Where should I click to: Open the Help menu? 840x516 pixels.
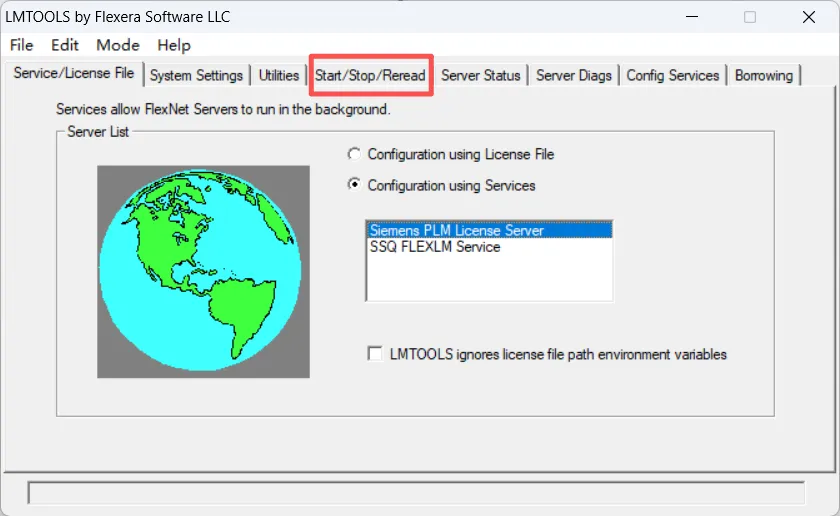pos(174,45)
